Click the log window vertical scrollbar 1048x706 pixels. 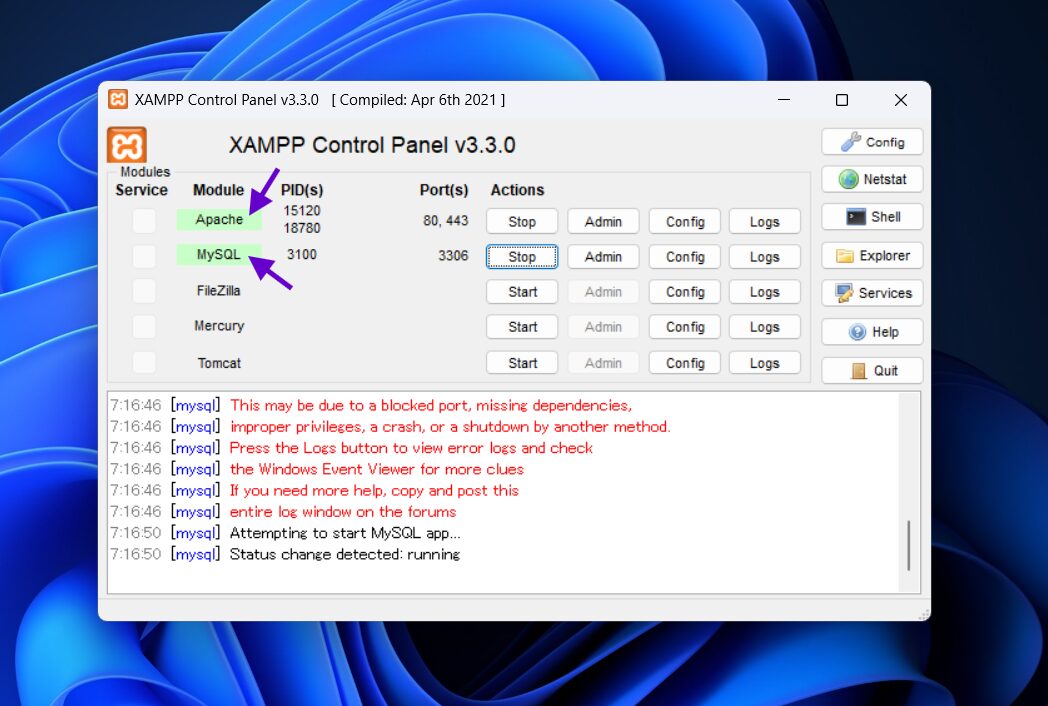908,544
